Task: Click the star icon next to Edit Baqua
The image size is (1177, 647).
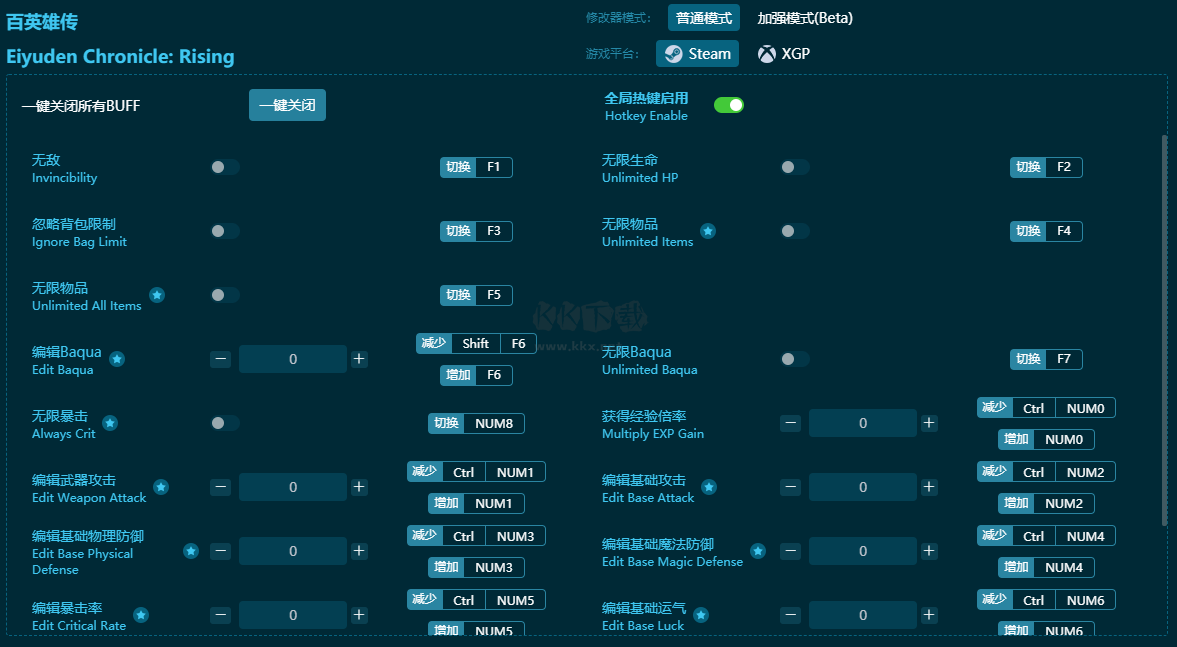Action: pos(117,359)
